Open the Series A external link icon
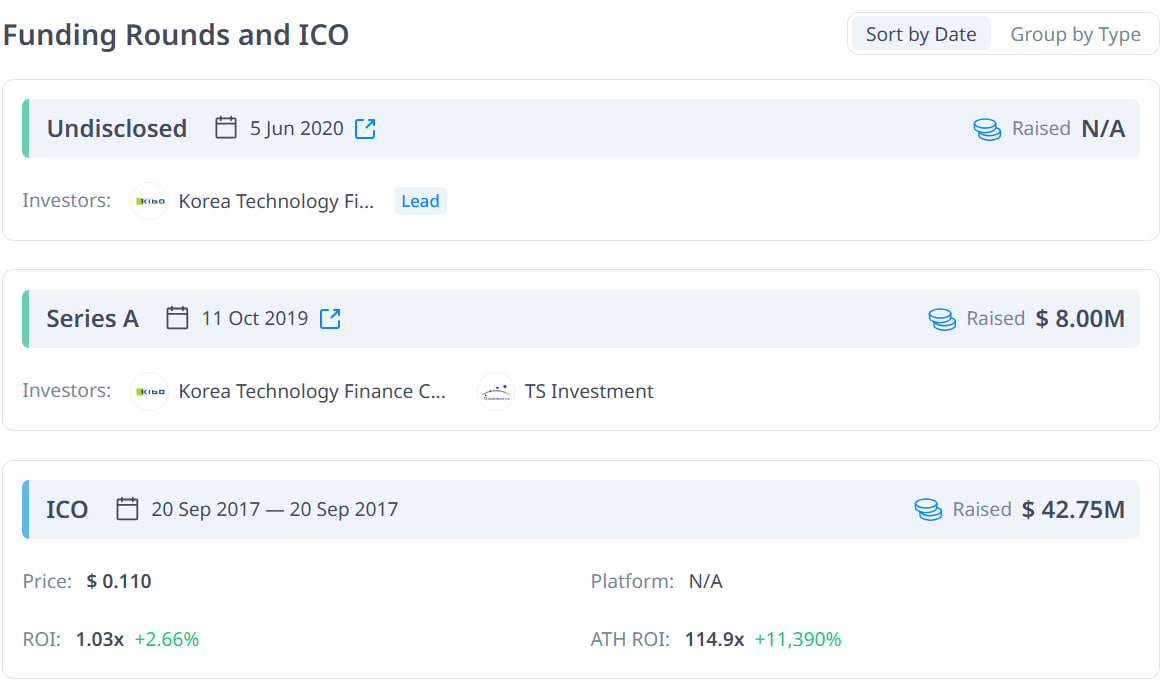This screenshot has height=690, width=1165. click(x=330, y=319)
